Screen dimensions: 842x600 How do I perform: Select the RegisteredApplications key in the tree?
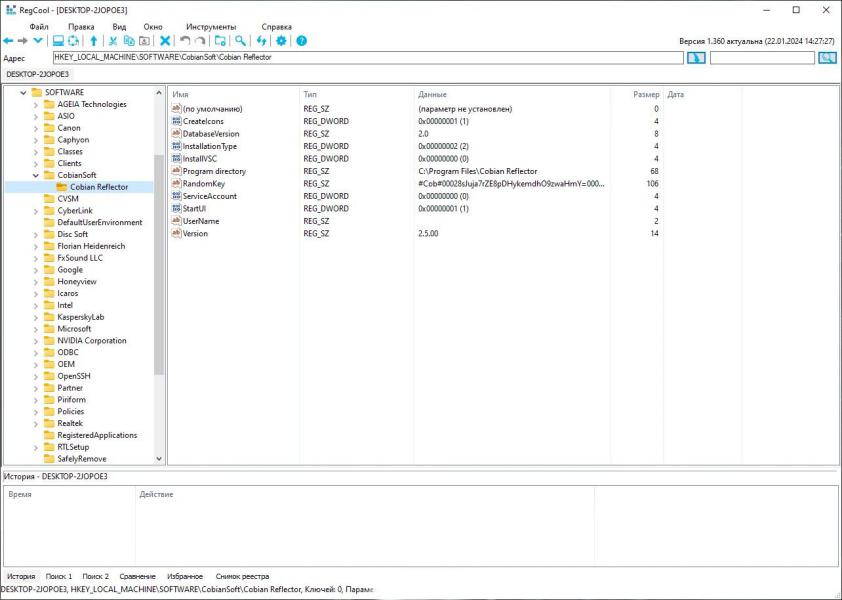pyautogui.click(x=97, y=435)
